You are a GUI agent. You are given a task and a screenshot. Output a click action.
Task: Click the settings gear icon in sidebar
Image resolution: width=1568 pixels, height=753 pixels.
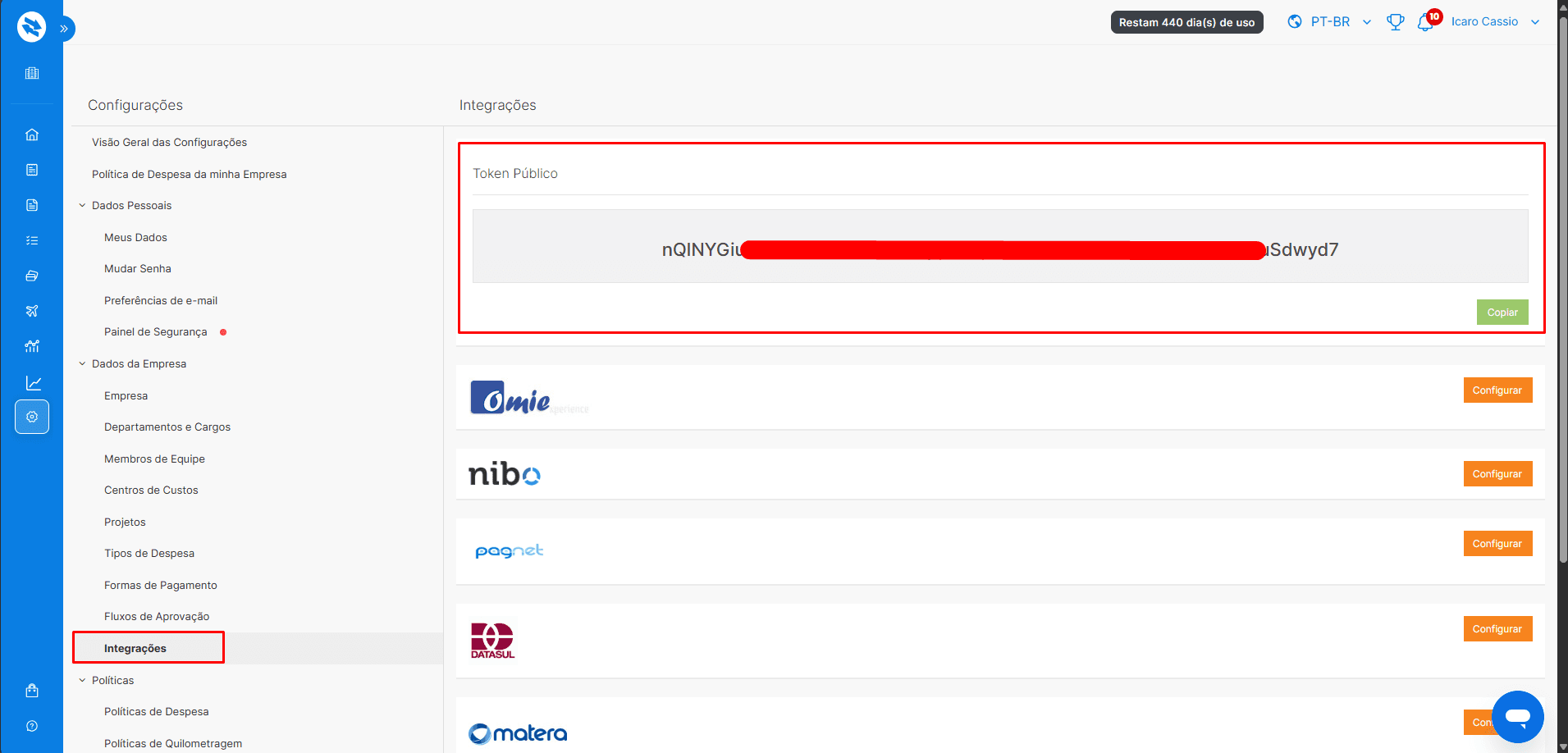32,417
